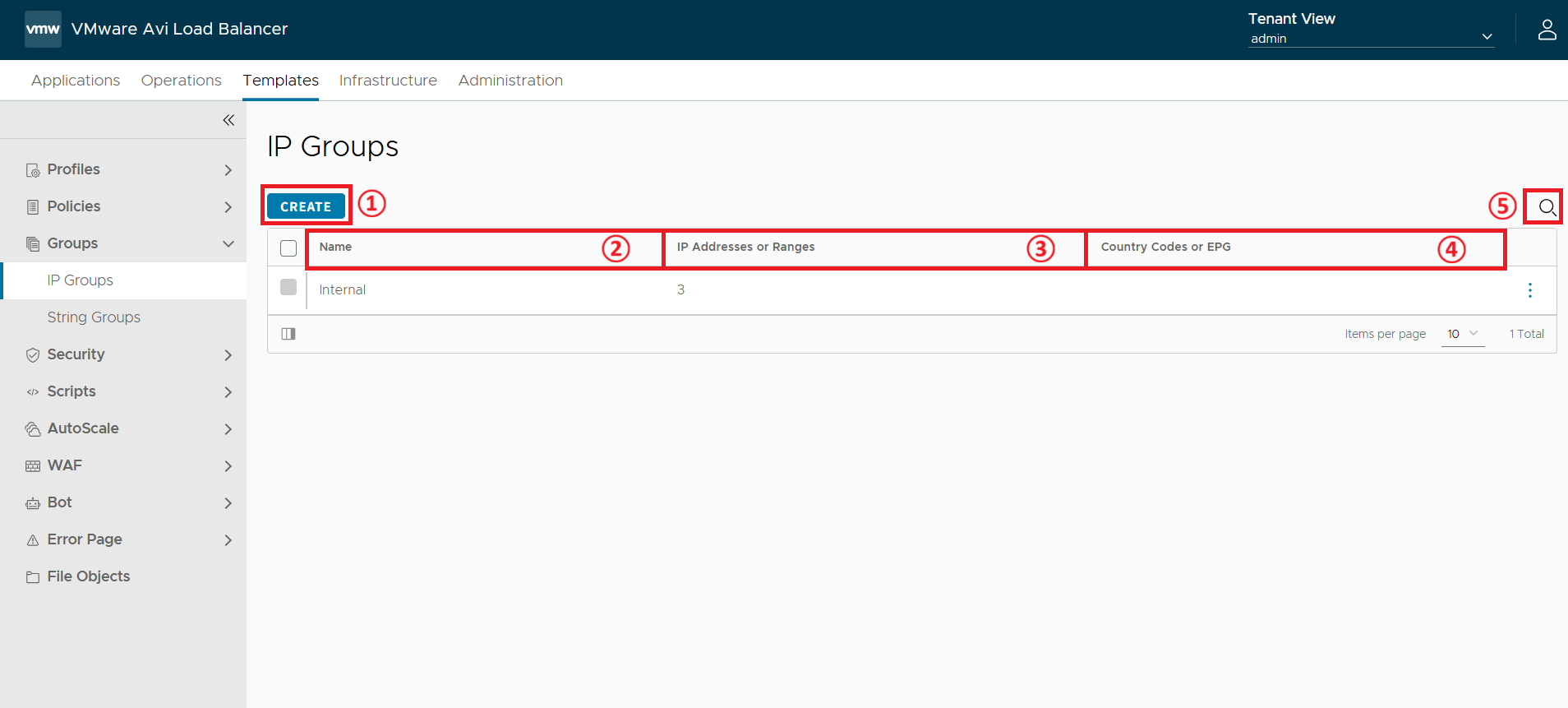Image resolution: width=1568 pixels, height=708 pixels.
Task: Open the search magnifier icon
Action: [x=1547, y=207]
